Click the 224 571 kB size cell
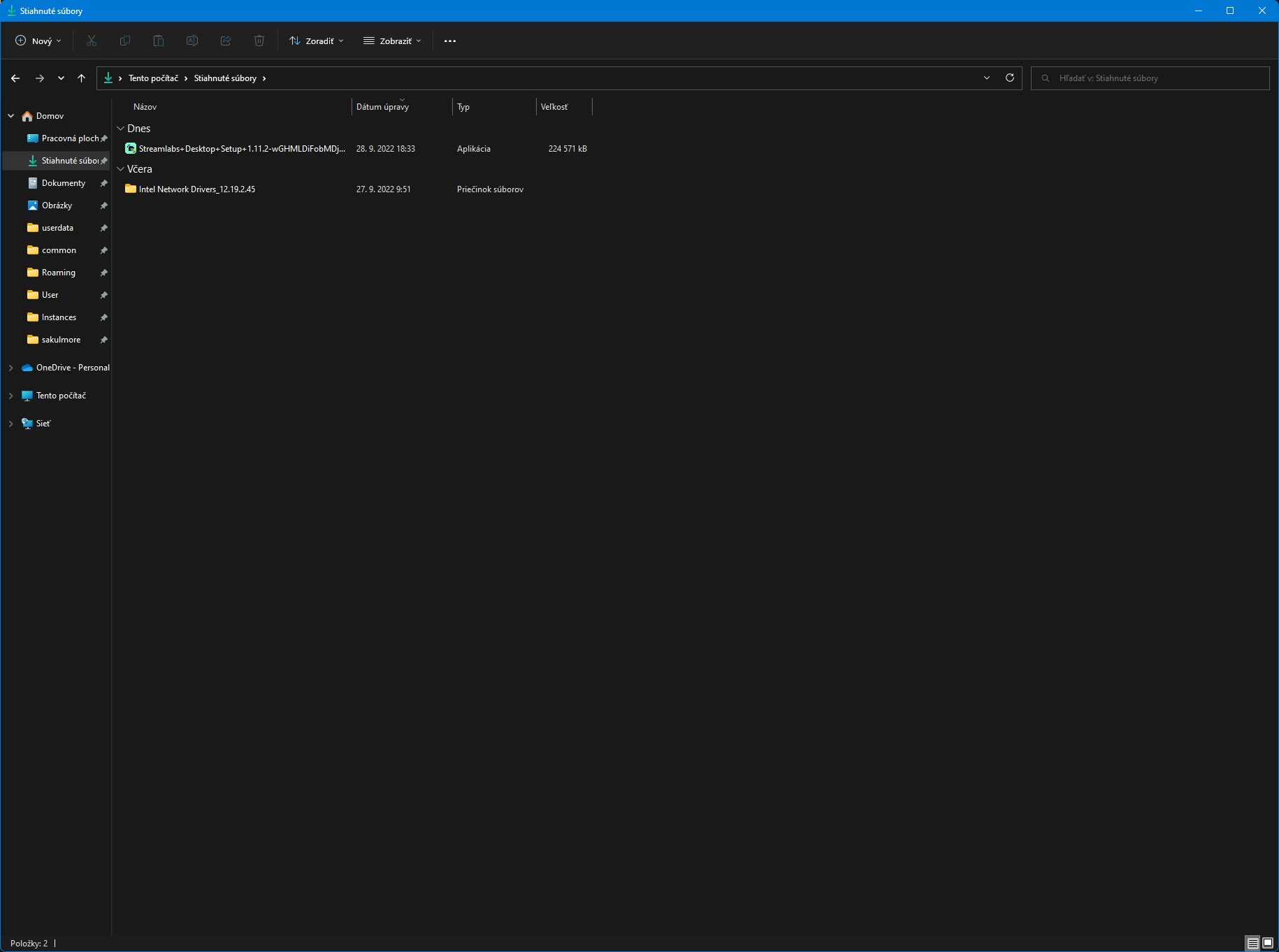The width and height of the screenshot is (1279, 952). click(568, 149)
